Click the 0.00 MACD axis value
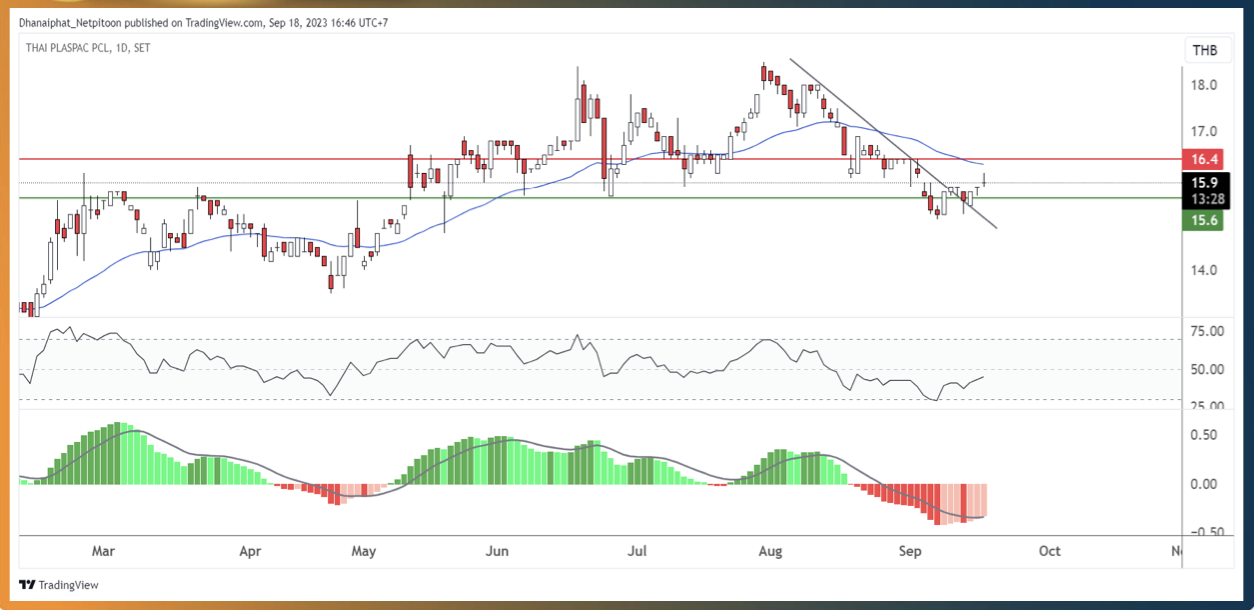Image resolution: width=1254 pixels, height=610 pixels. [1205, 484]
